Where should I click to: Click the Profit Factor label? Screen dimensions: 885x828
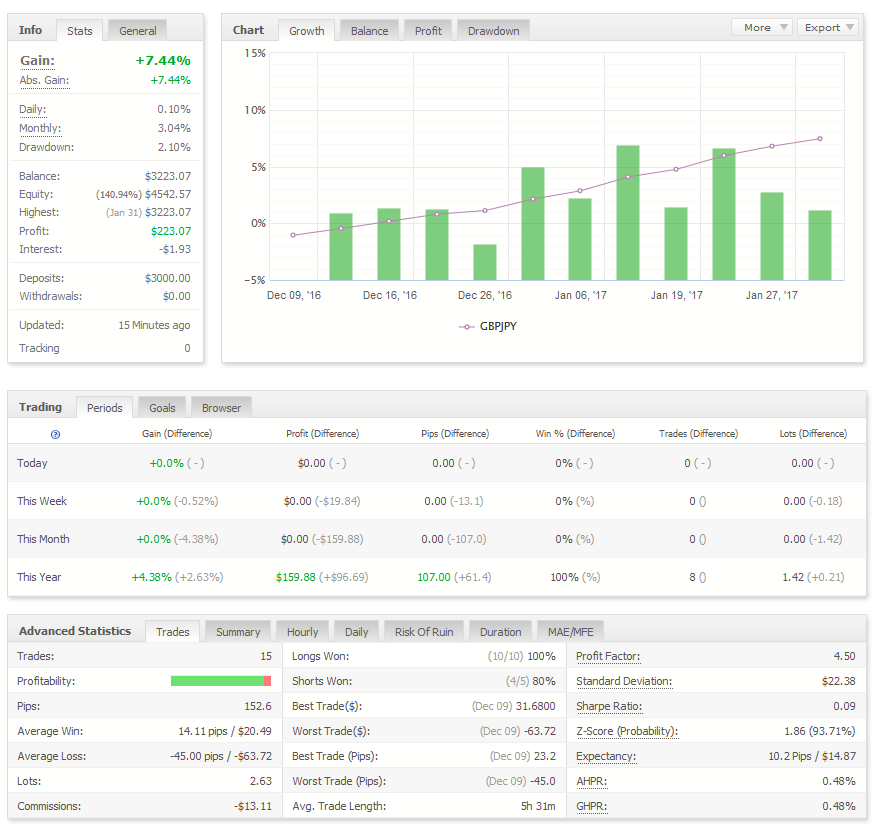(x=608, y=656)
